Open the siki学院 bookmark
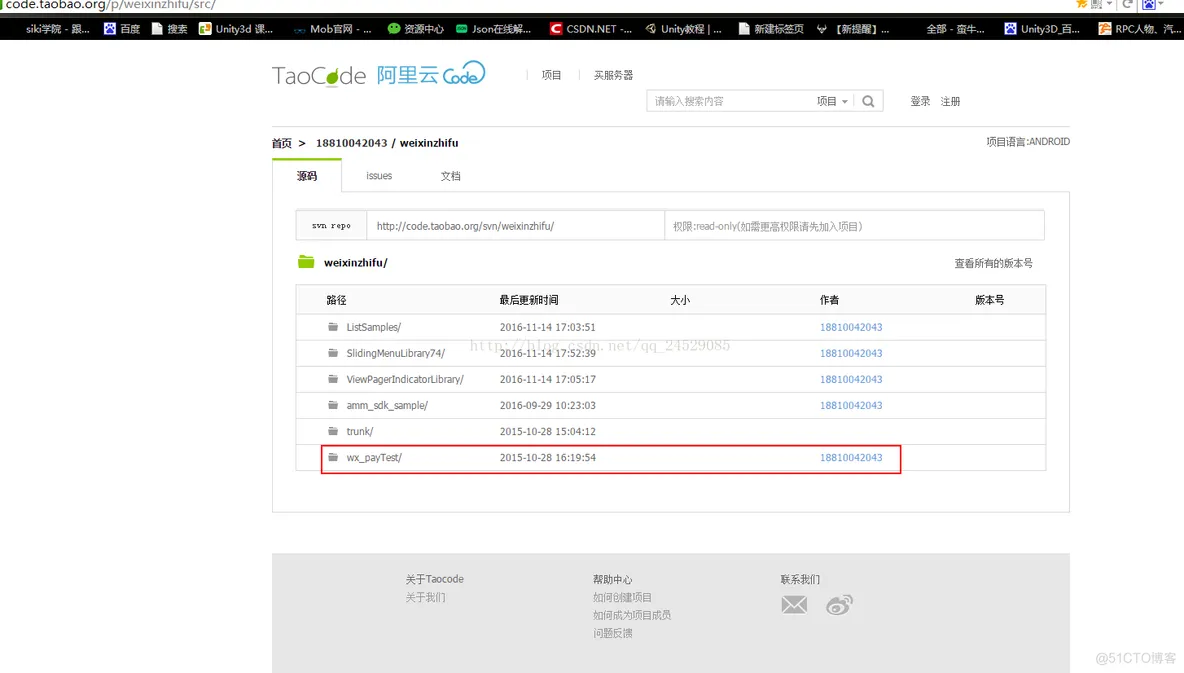 (x=57, y=29)
